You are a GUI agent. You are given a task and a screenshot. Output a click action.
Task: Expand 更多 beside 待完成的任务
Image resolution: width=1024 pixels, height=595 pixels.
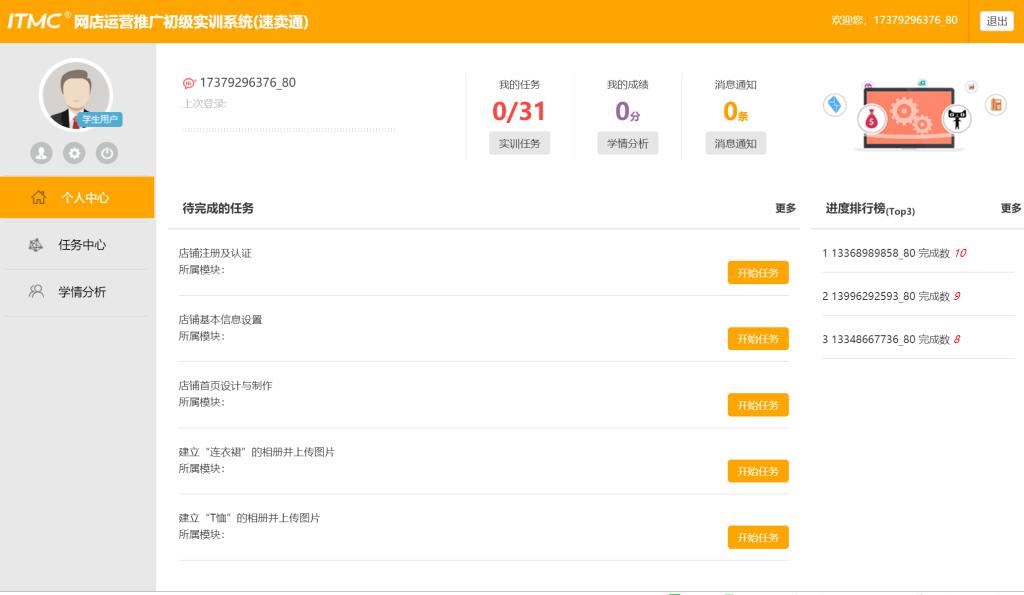pos(785,208)
